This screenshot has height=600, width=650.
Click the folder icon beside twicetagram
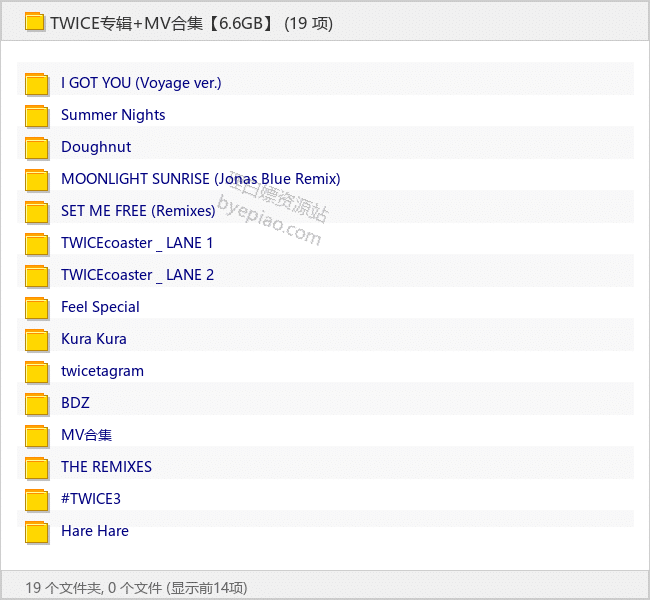[x=36, y=372]
